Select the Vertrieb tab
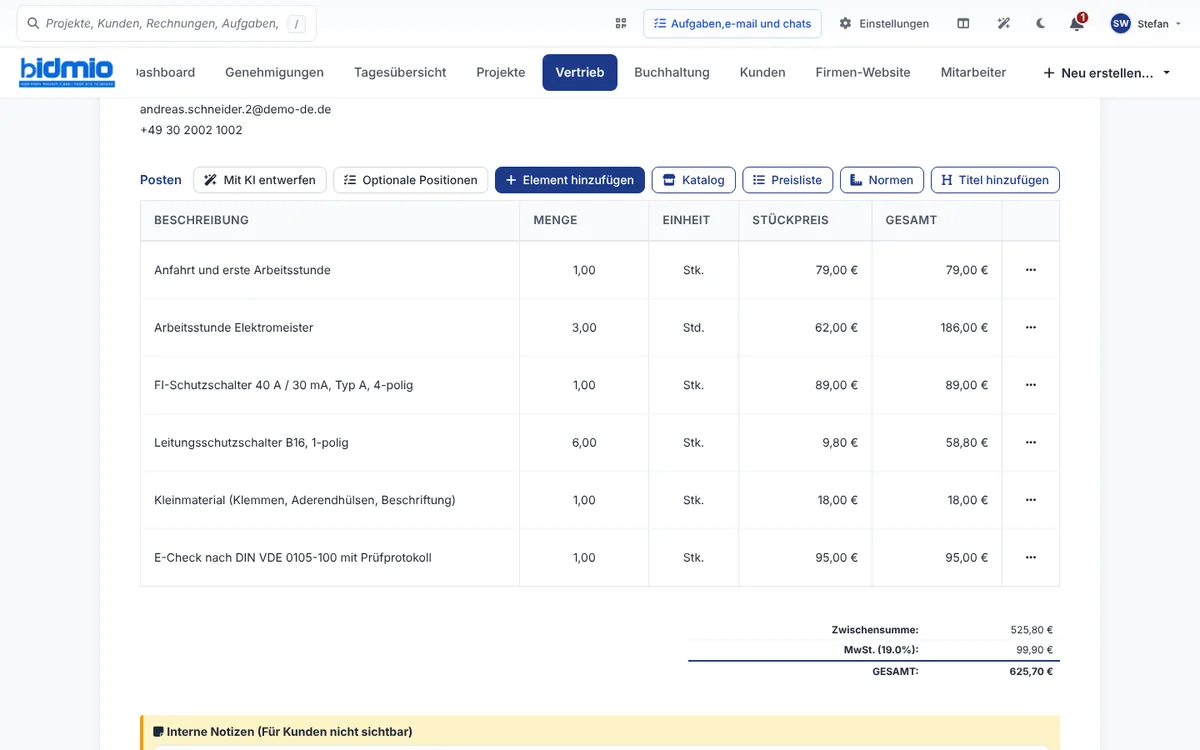 click(580, 72)
